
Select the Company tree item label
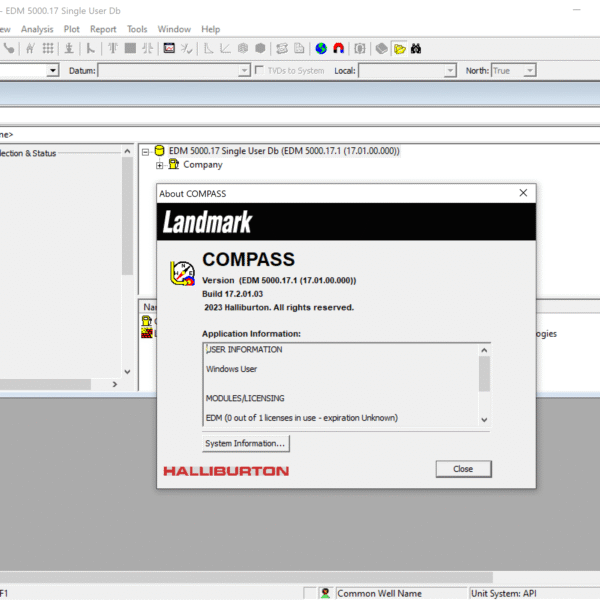tap(203, 165)
